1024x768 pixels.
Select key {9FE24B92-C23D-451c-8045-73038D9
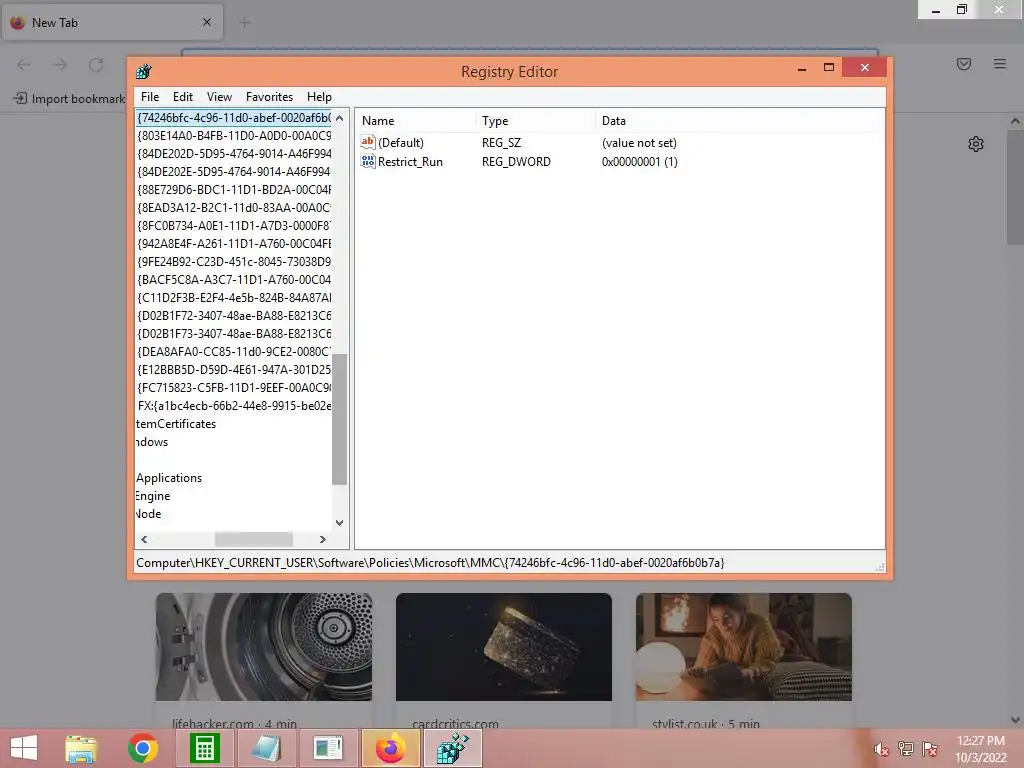coord(234,261)
